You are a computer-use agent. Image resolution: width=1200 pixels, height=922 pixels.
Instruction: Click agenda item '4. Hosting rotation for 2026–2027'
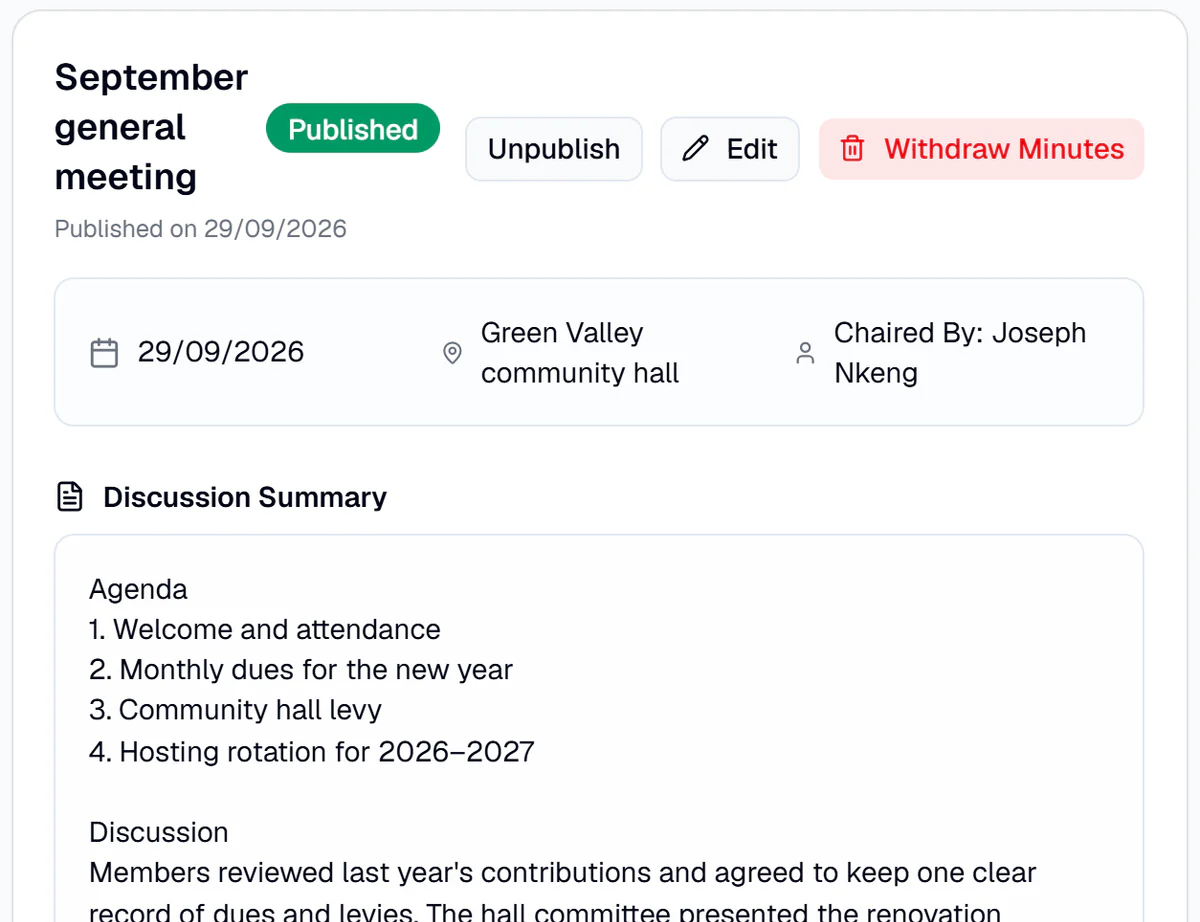coord(312,752)
